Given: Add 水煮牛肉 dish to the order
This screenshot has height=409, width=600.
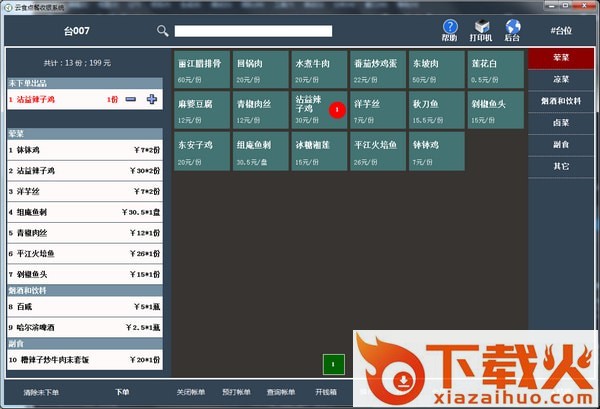Looking at the screenshot, I should (318, 68).
